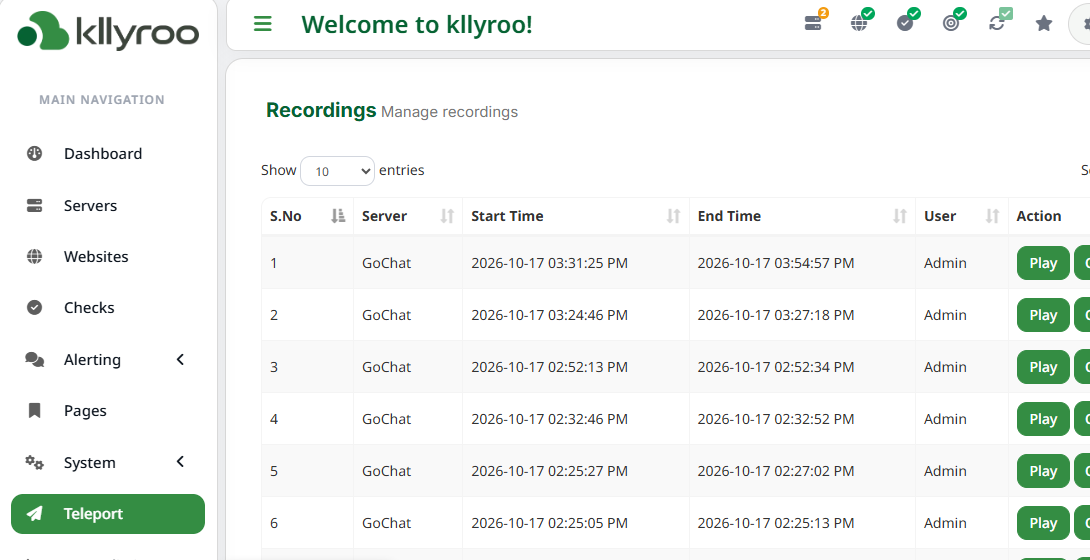Click the Pages bookmark icon in the sidebar
Viewport: 1090px width, 560px height.
coord(34,411)
